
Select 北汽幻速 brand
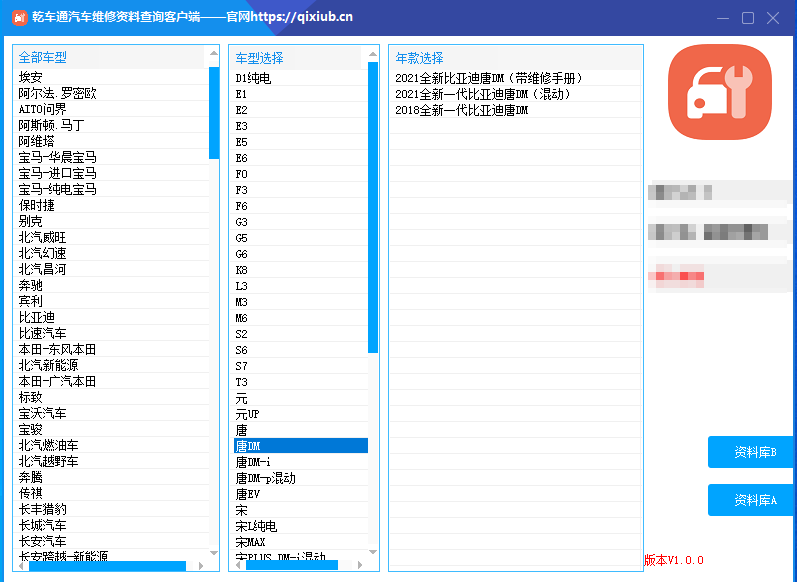point(111,253)
